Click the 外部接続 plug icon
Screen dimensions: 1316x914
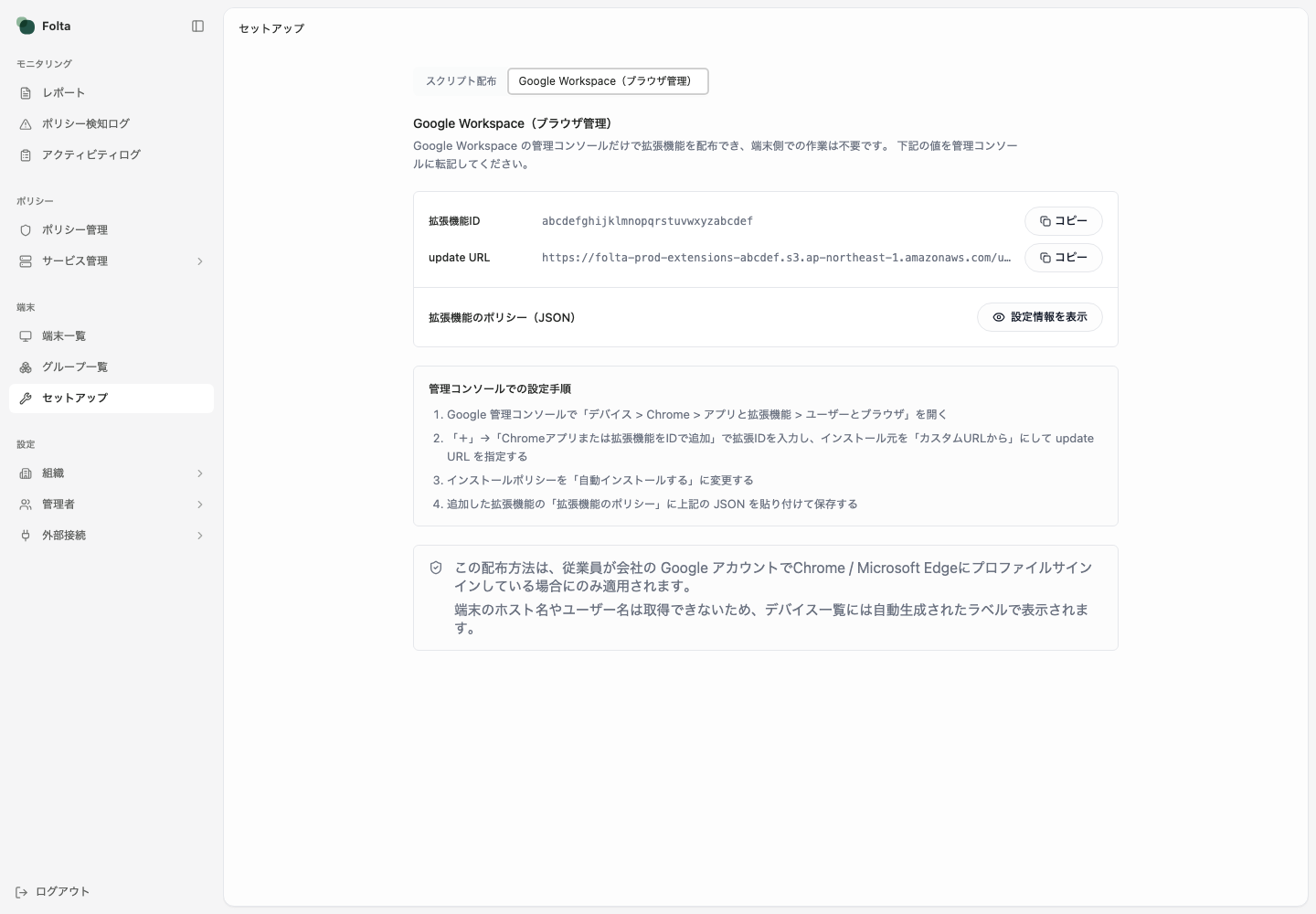tap(26, 536)
